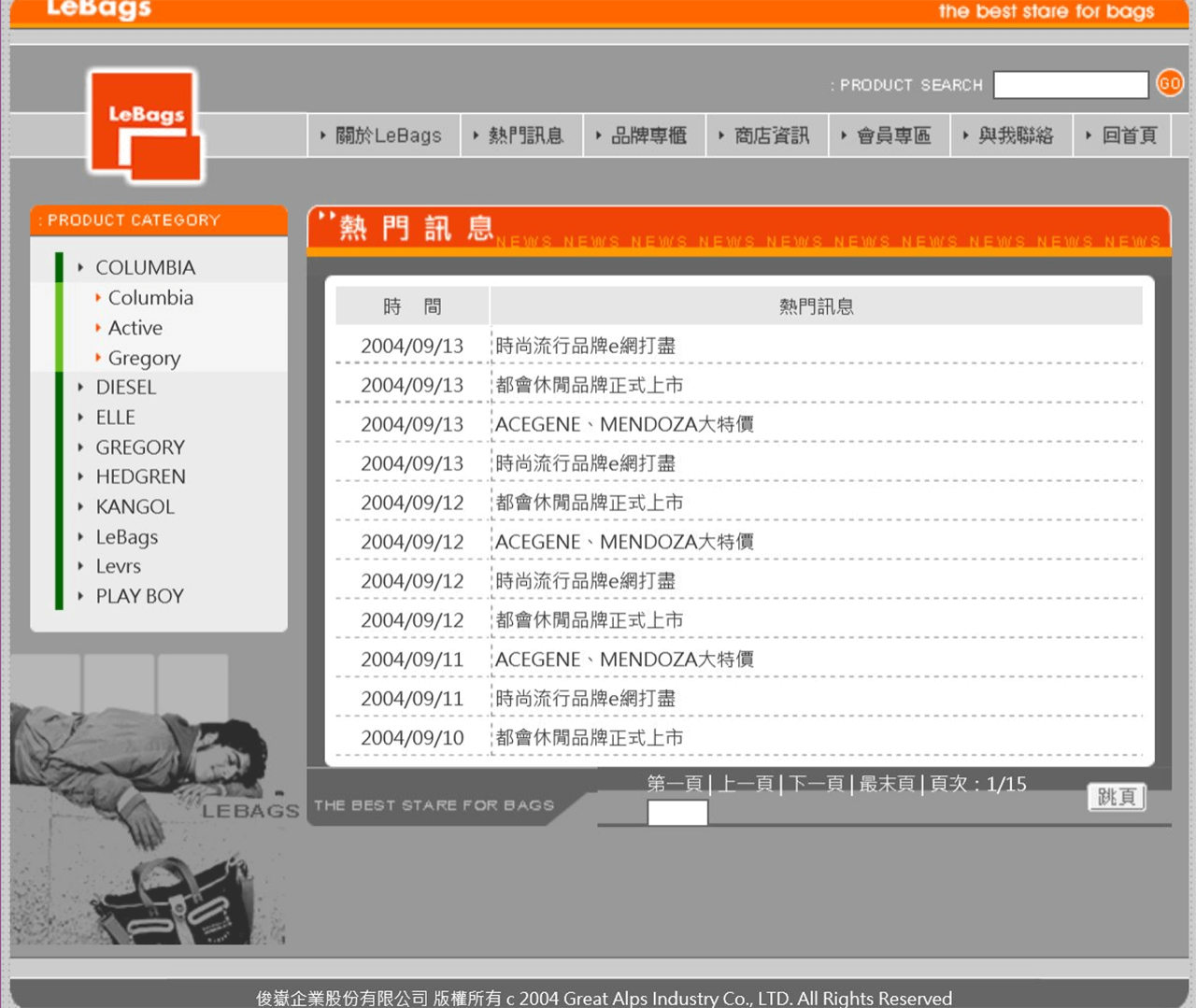Image resolution: width=1196 pixels, height=1008 pixels.
Task: Open 2004/09/11 ACEGENE、MENDOZA大特價 news
Action: [624, 660]
